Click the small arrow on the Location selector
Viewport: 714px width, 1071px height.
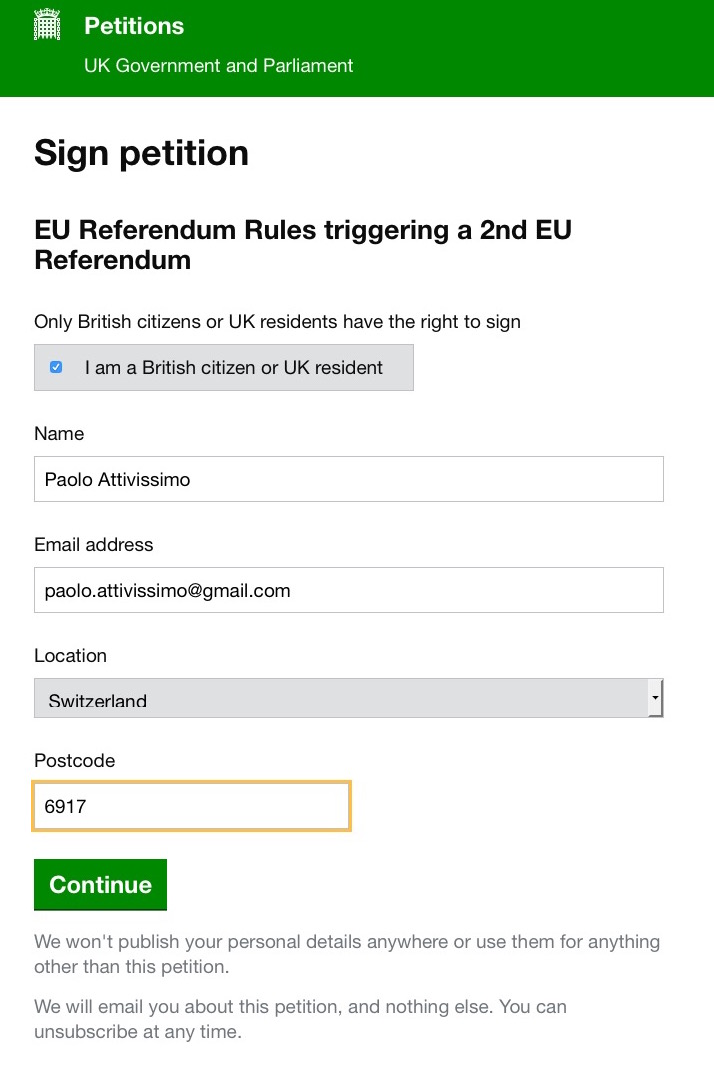point(655,697)
